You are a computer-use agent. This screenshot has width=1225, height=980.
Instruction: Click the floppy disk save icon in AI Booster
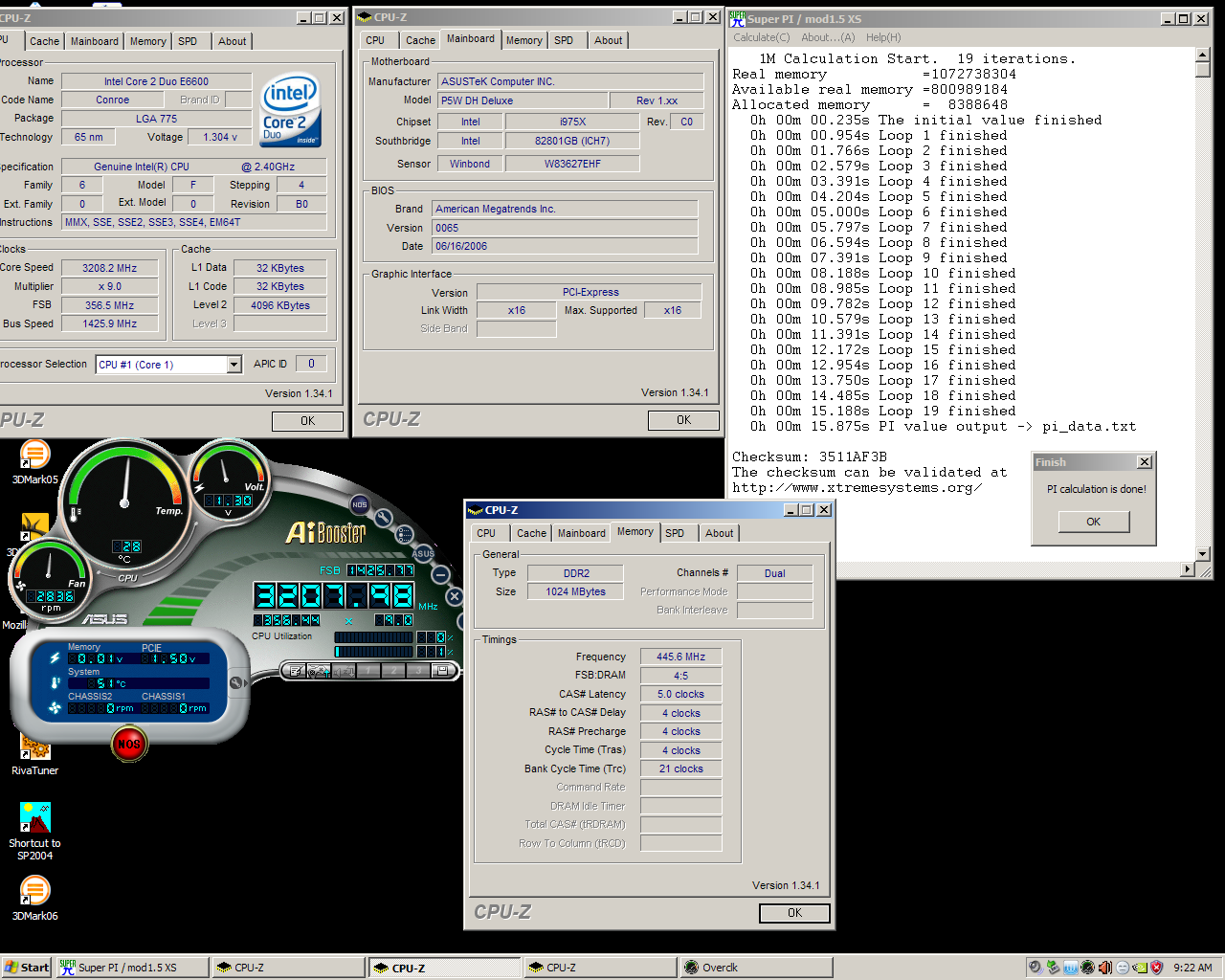coord(442,671)
